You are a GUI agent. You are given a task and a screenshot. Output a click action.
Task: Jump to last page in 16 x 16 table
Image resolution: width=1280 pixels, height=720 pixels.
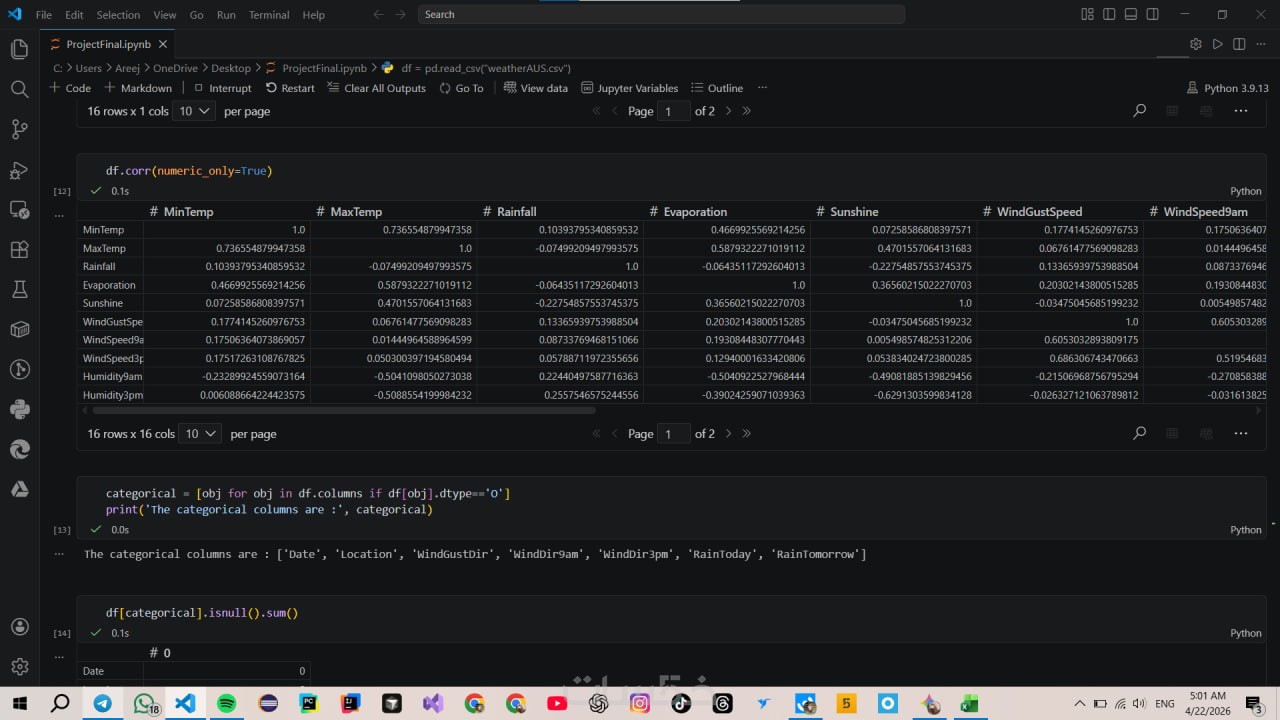pyautogui.click(x=746, y=433)
